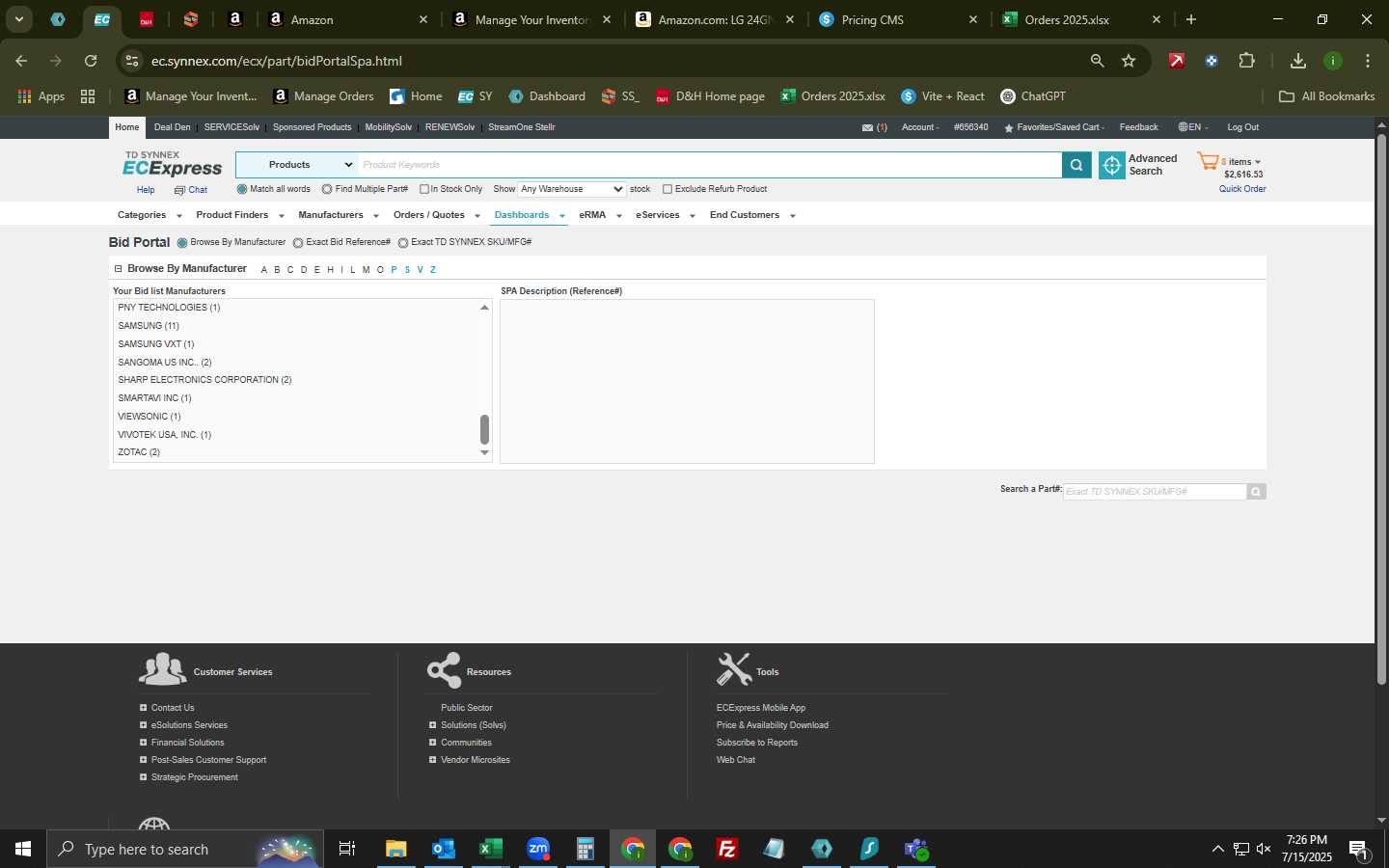Viewport: 1389px width, 868px height.
Task: Click the Log Out link
Action: (1242, 127)
